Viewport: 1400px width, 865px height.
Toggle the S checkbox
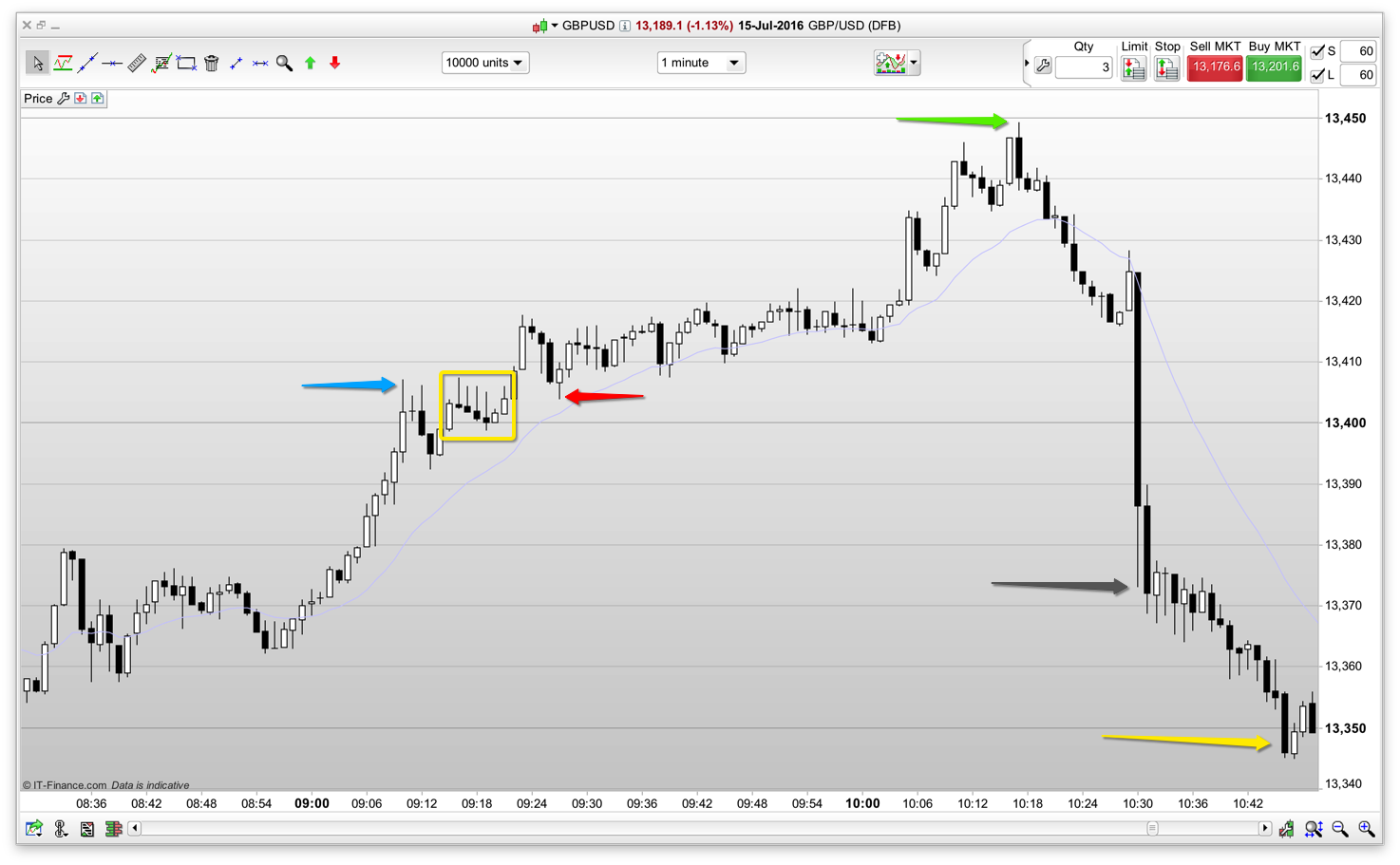pyautogui.click(x=1317, y=51)
